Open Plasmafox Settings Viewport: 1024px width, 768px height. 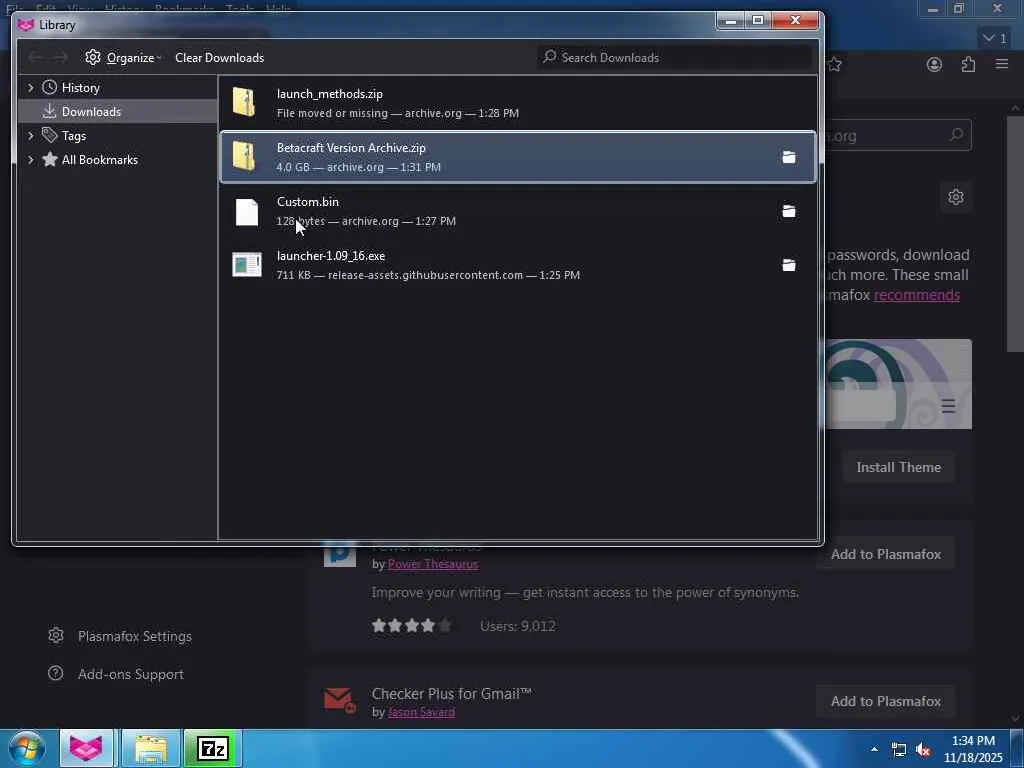tap(120, 635)
